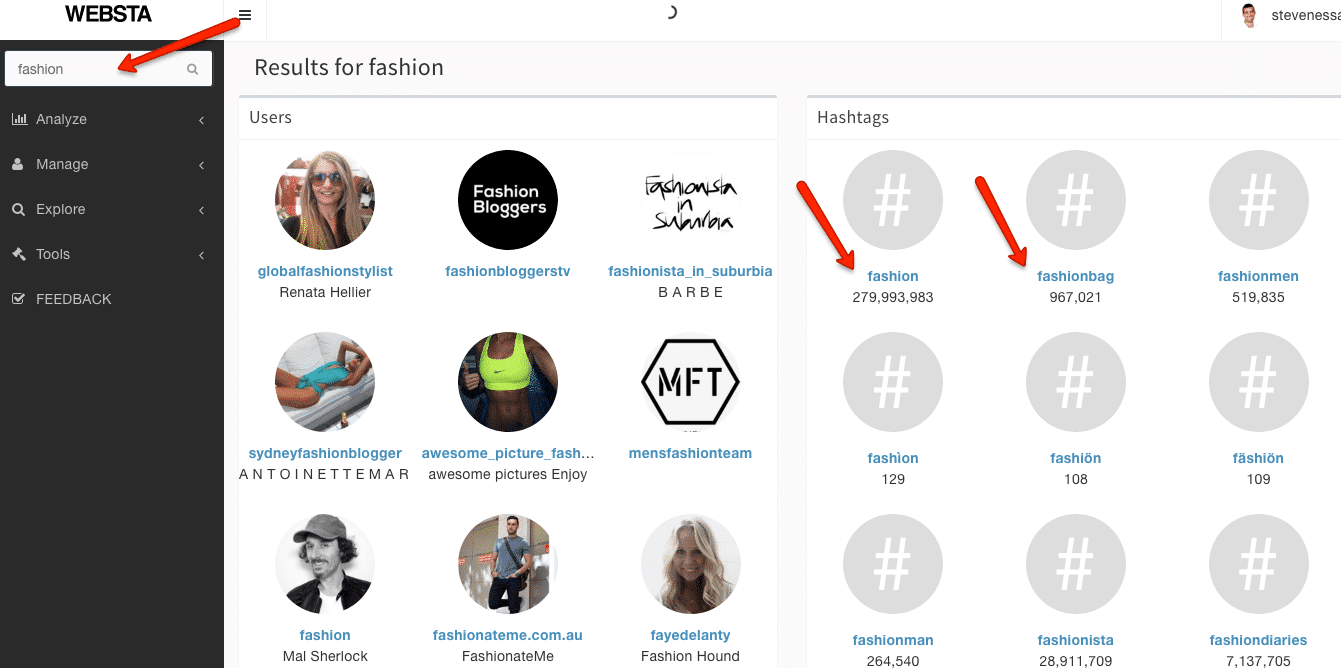
Task: Open the stevenessa profile avatar
Action: pos(1248,15)
